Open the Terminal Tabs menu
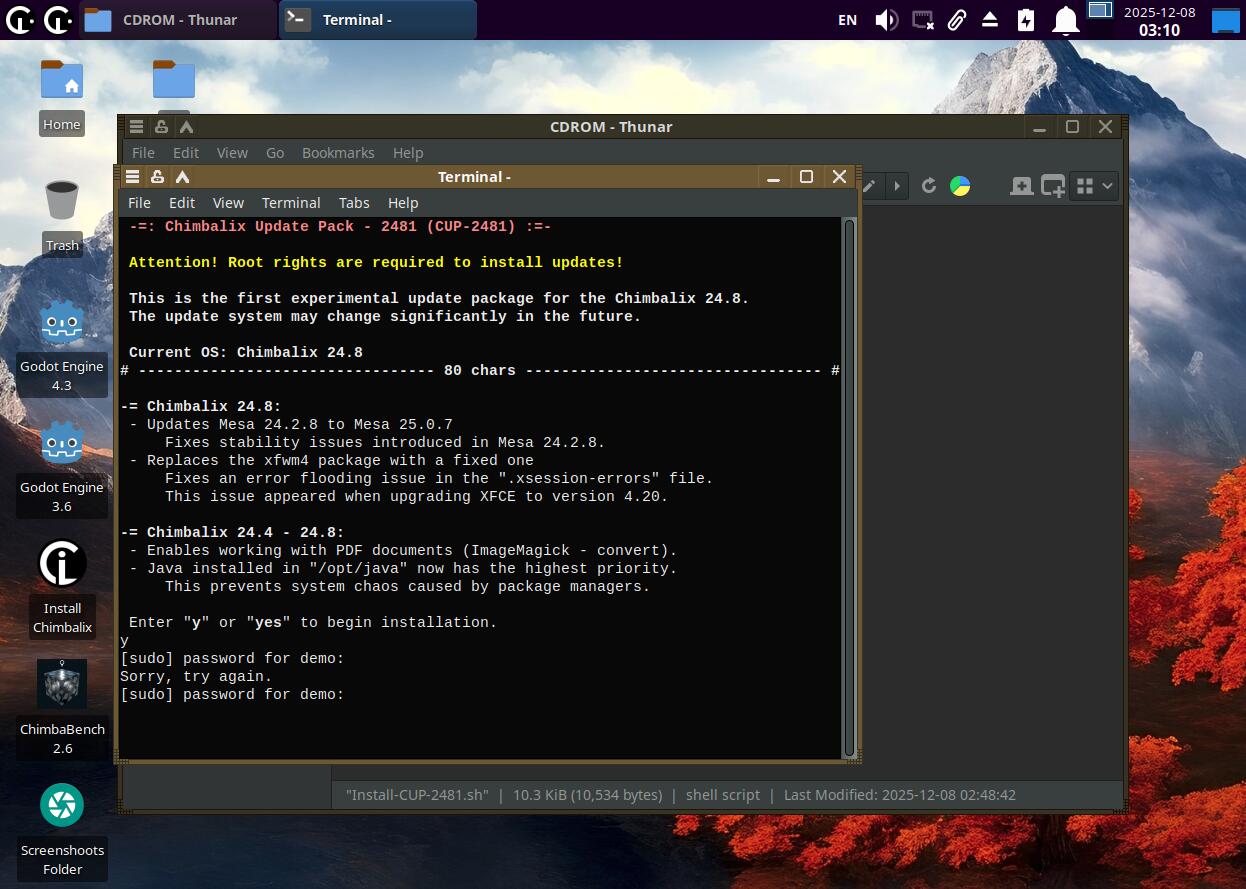Screen dimensions: 1246x889 coord(354,203)
